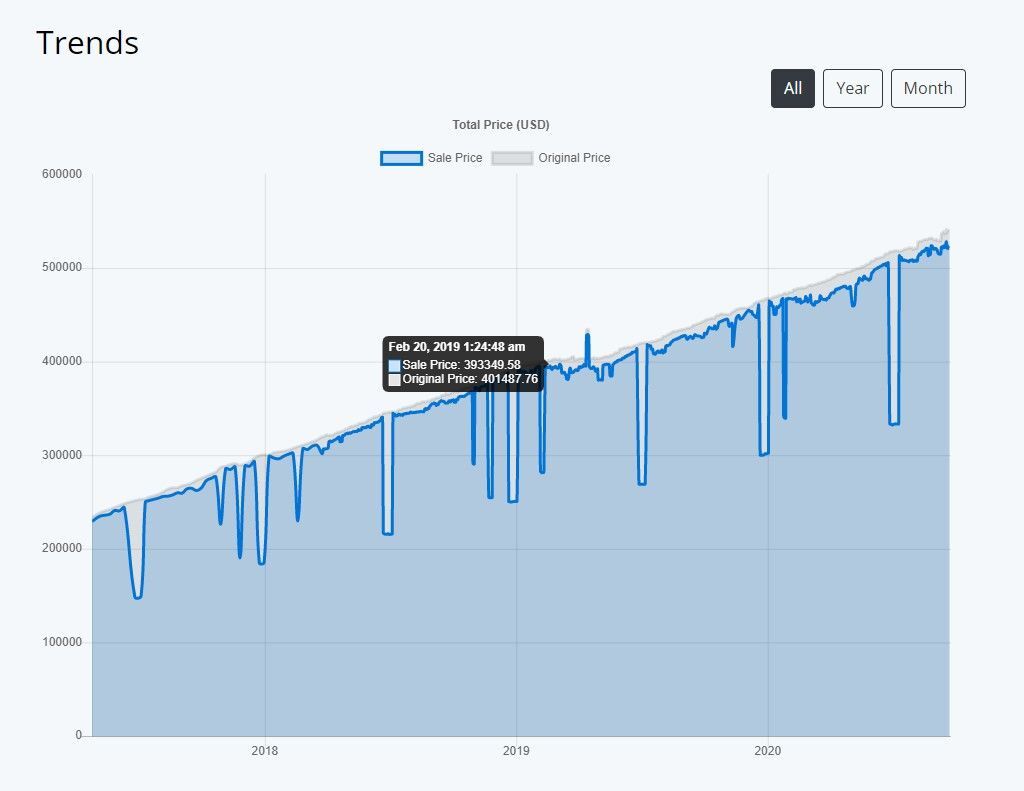Screen dimensions: 1024x791
Task: Click the white Original Price swatch in tooltip
Action: point(394,379)
